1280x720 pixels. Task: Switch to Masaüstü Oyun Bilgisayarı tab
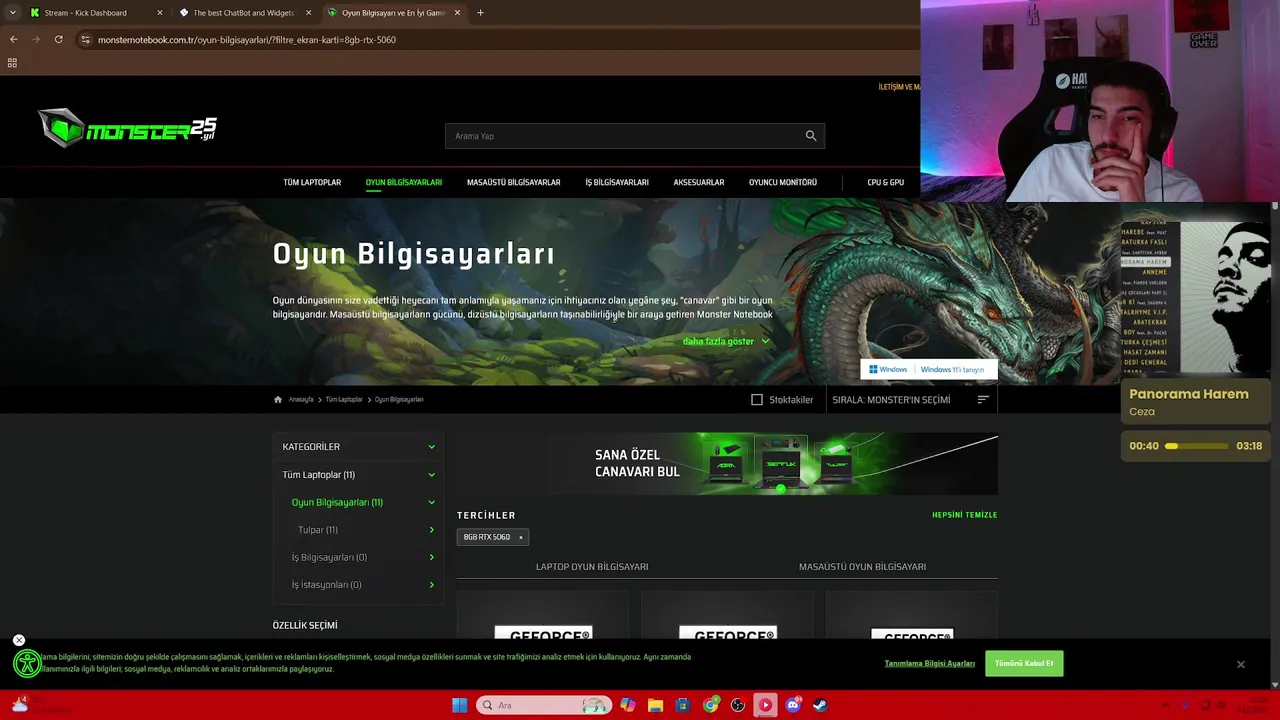[x=862, y=567]
